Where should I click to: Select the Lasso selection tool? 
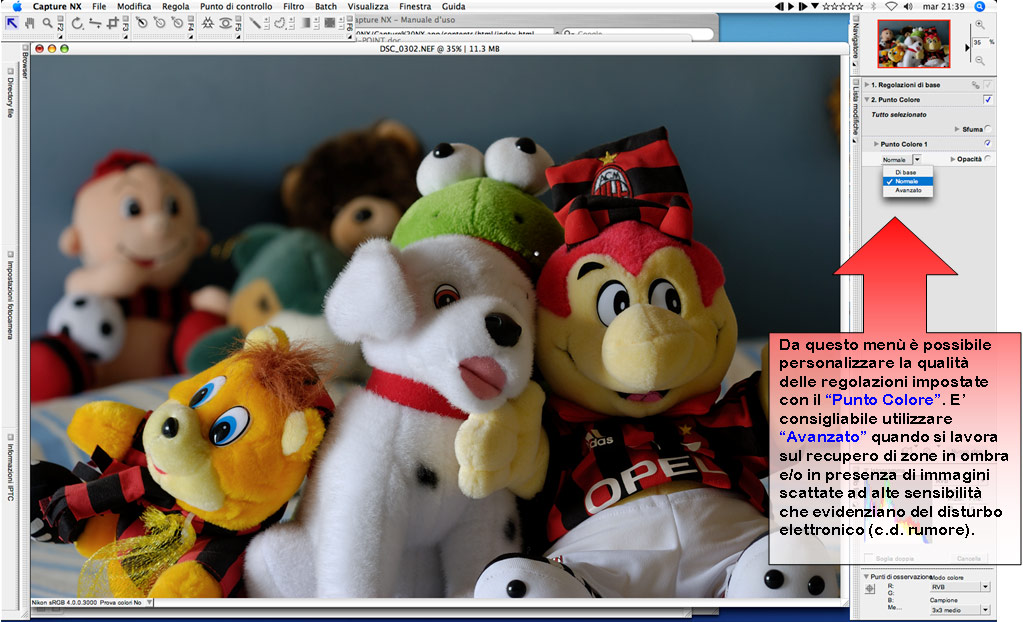[281, 23]
